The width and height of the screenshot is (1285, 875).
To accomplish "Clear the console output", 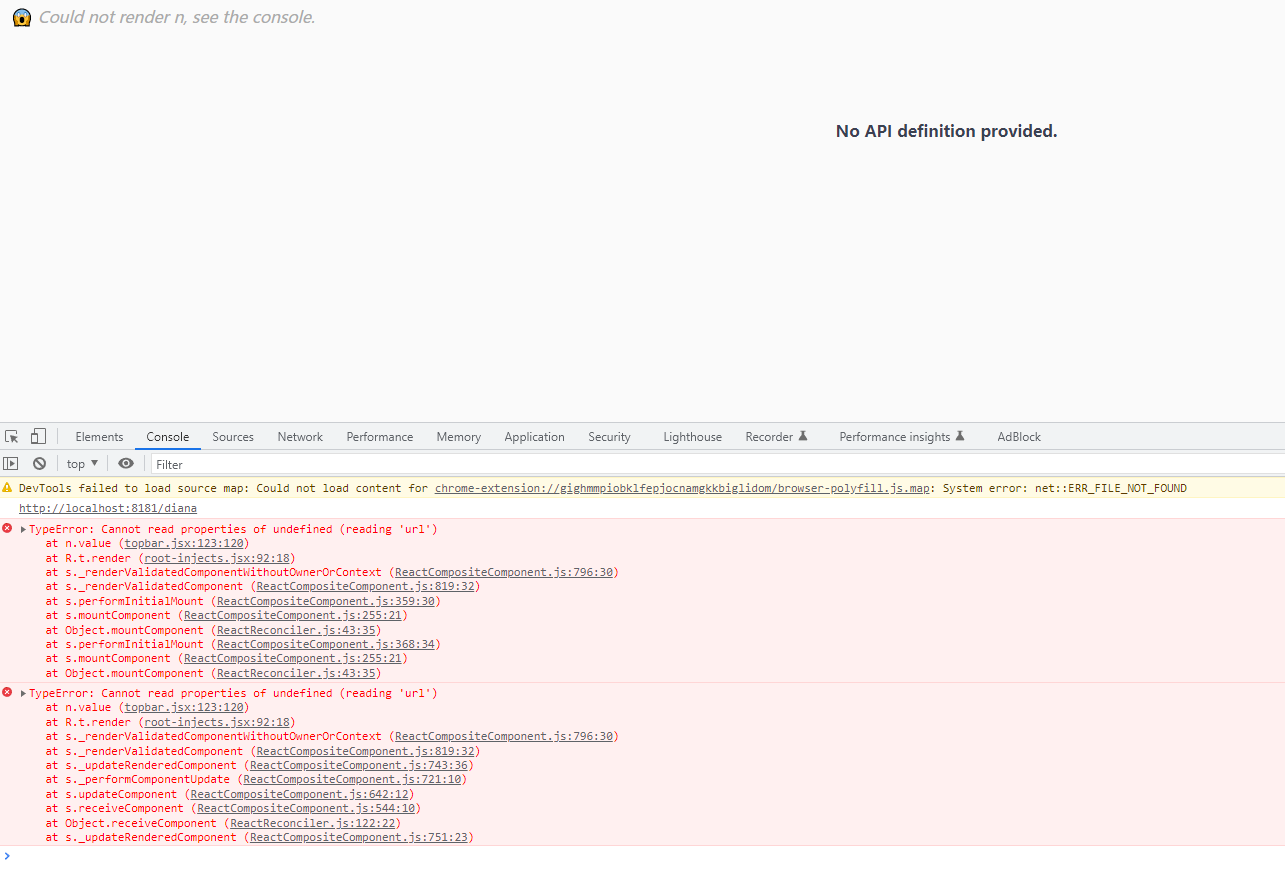I will coord(39,463).
